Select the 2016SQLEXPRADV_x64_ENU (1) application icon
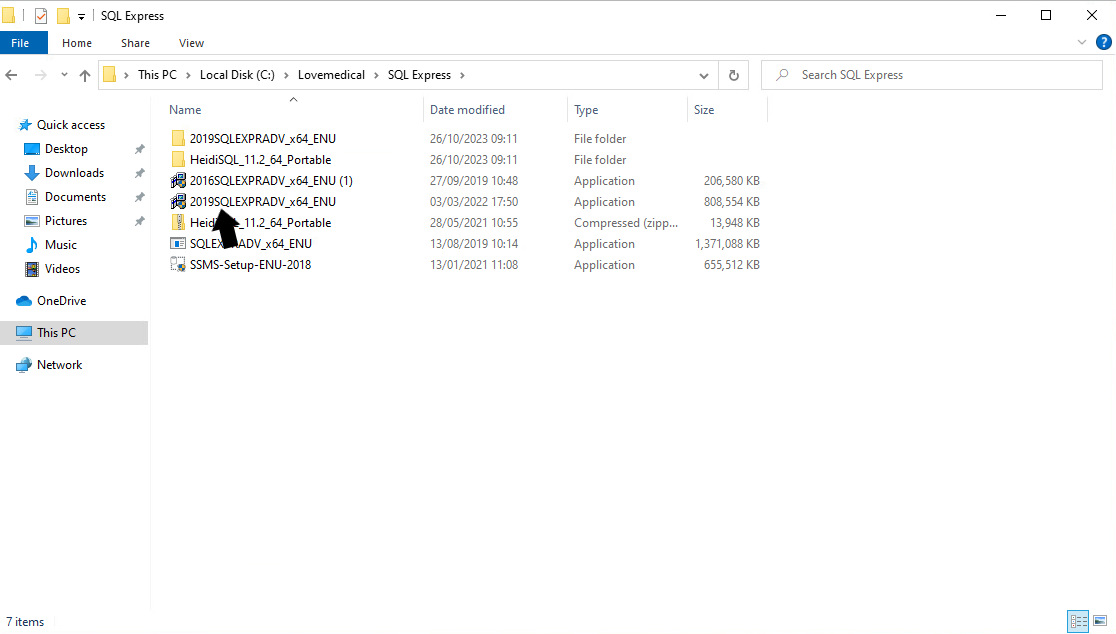Image resolution: width=1116 pixels, height=634 pixels. pos(178,180)
